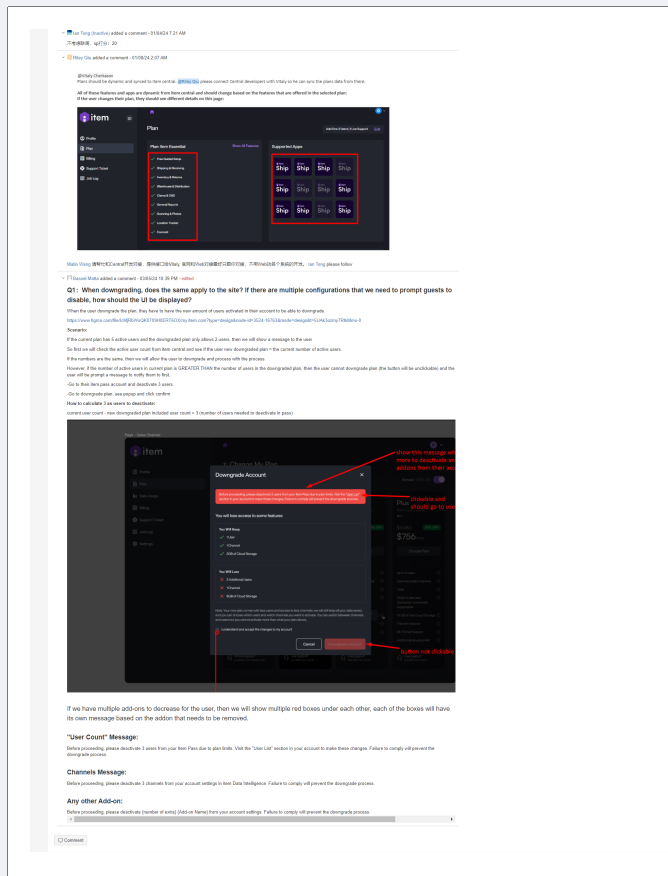The image size is (668, 876).
Task: Click the Comment button at the bottom
Action: pyautogui.click(x=71, y=840)
